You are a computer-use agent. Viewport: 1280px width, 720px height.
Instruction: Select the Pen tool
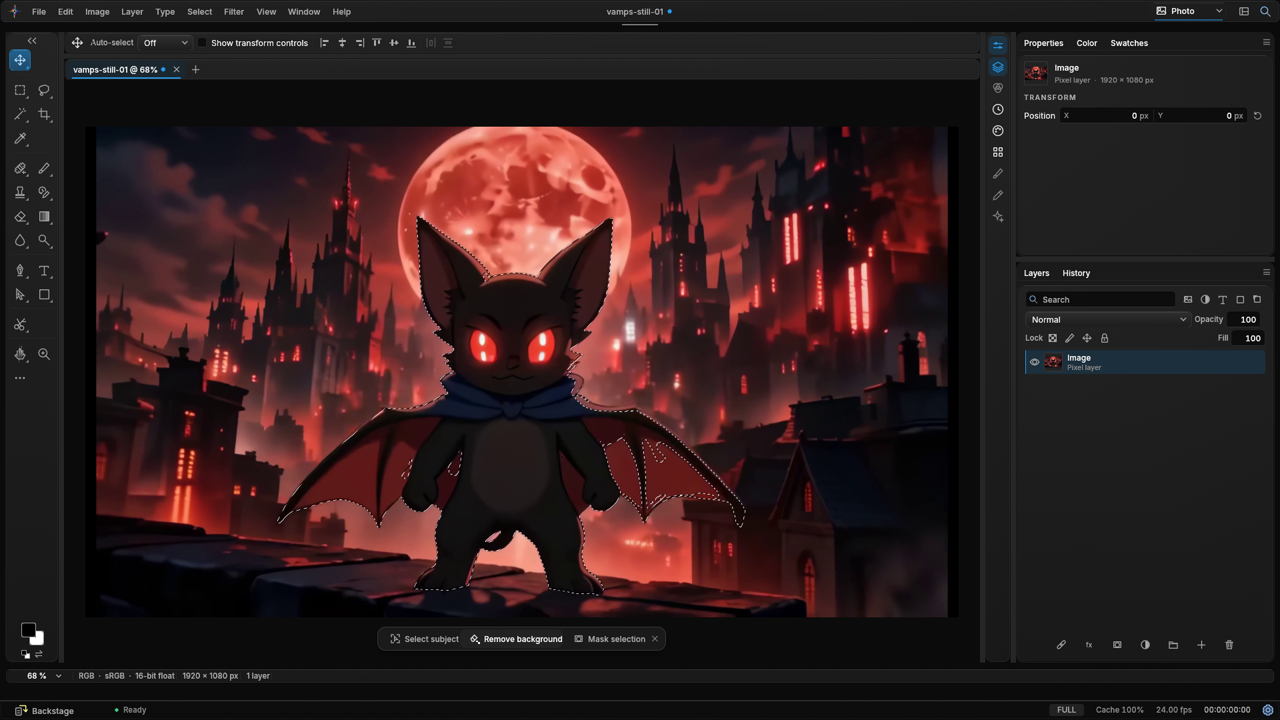[x=20, y=271]
